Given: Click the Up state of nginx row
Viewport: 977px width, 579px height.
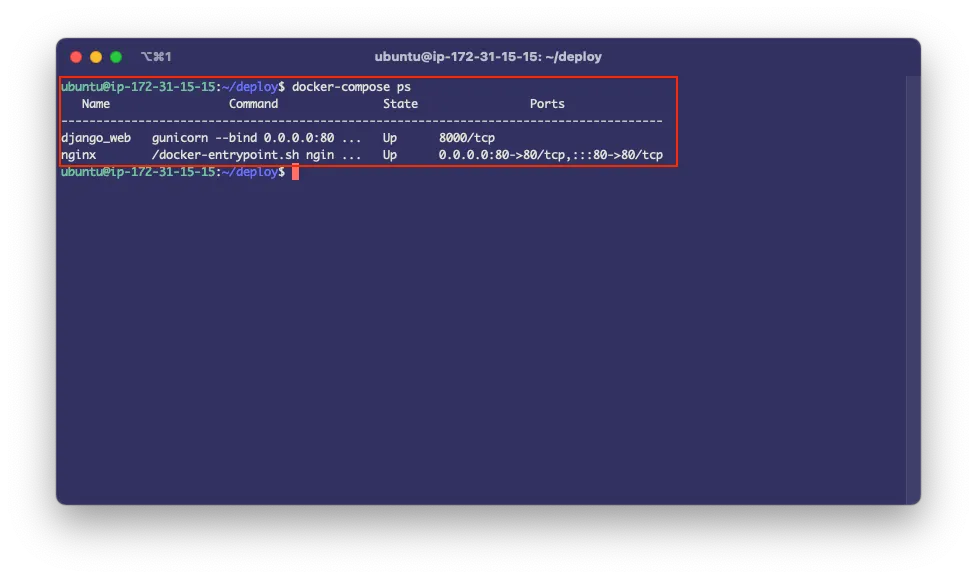Looking at the screenshot, I should tap(389, 155).
